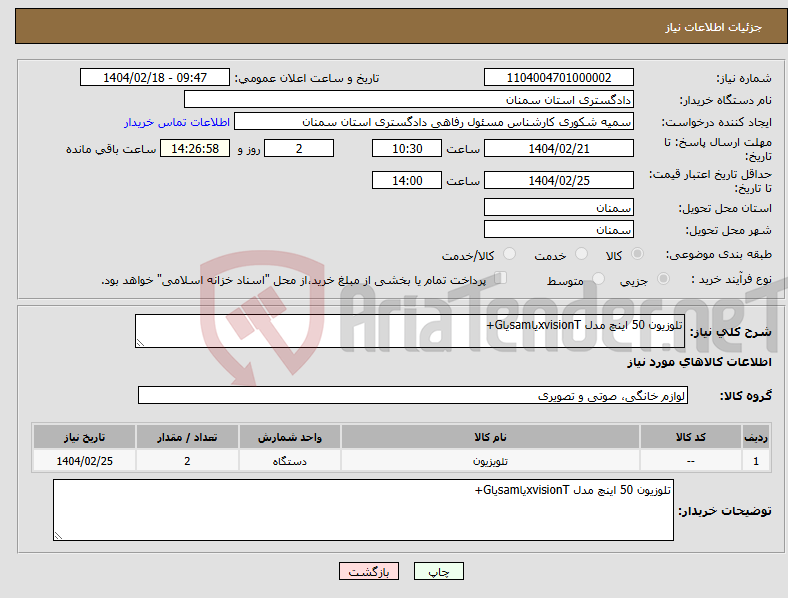788x598 pixels.
Task: Select the متوسط purchase type radio
Action: pyautogui.click(x=599, y=278)
